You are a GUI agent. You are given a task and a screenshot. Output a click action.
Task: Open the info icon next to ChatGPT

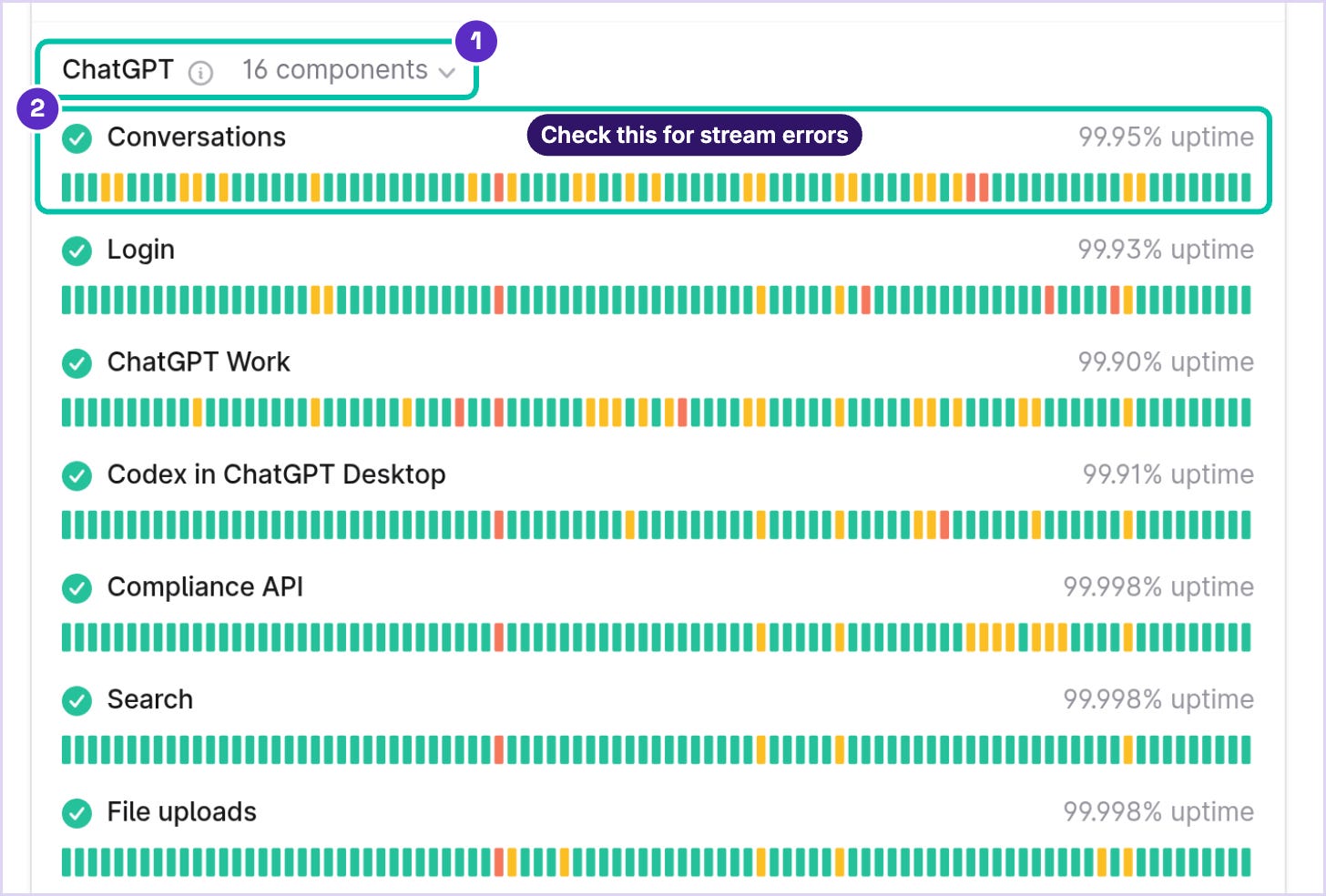(x=200, y=72)
